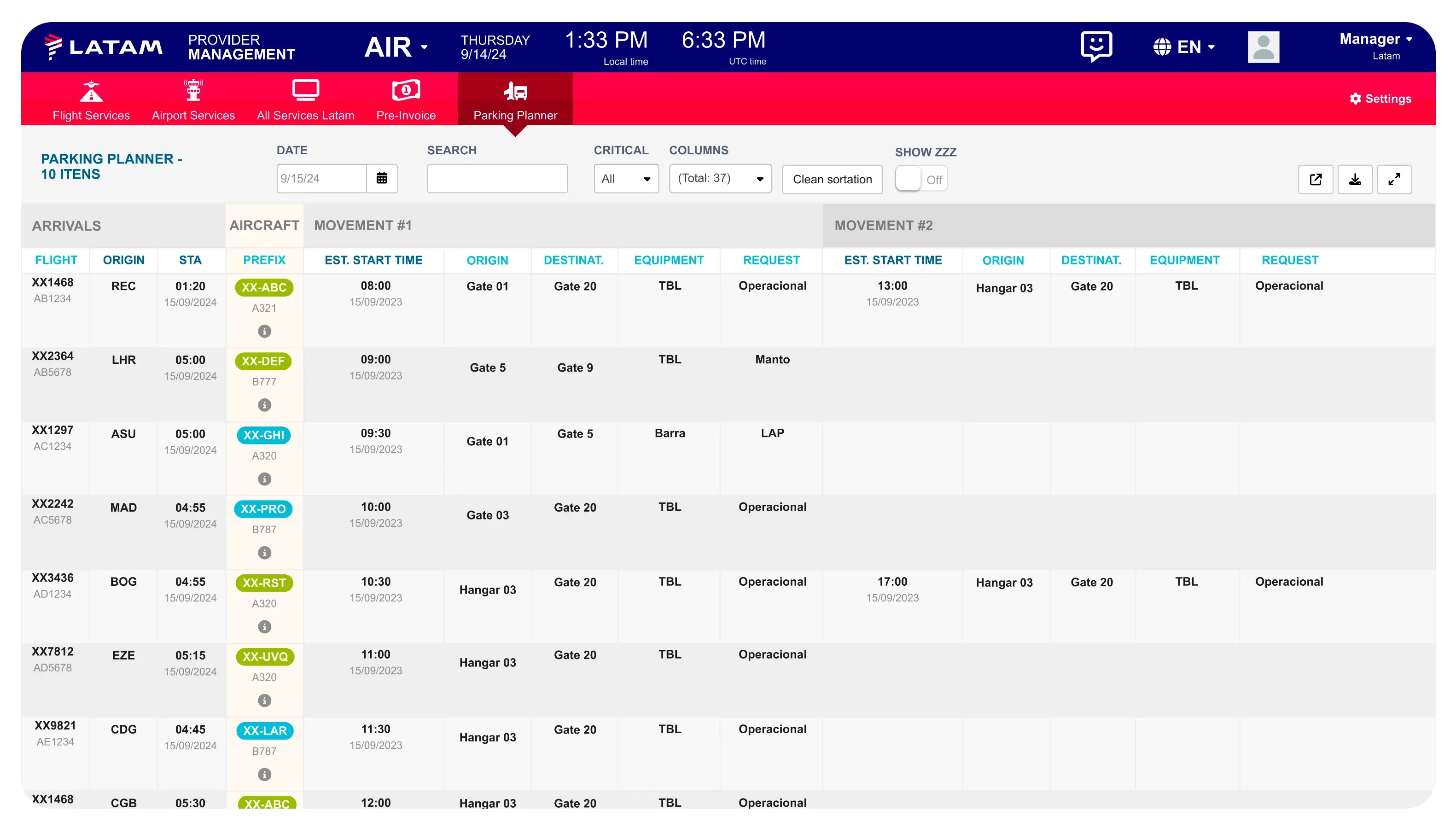The image size is (1456, 828).
Task: Show info for aircraft XX-ABC A321
Action: click(x=264, y=331)
